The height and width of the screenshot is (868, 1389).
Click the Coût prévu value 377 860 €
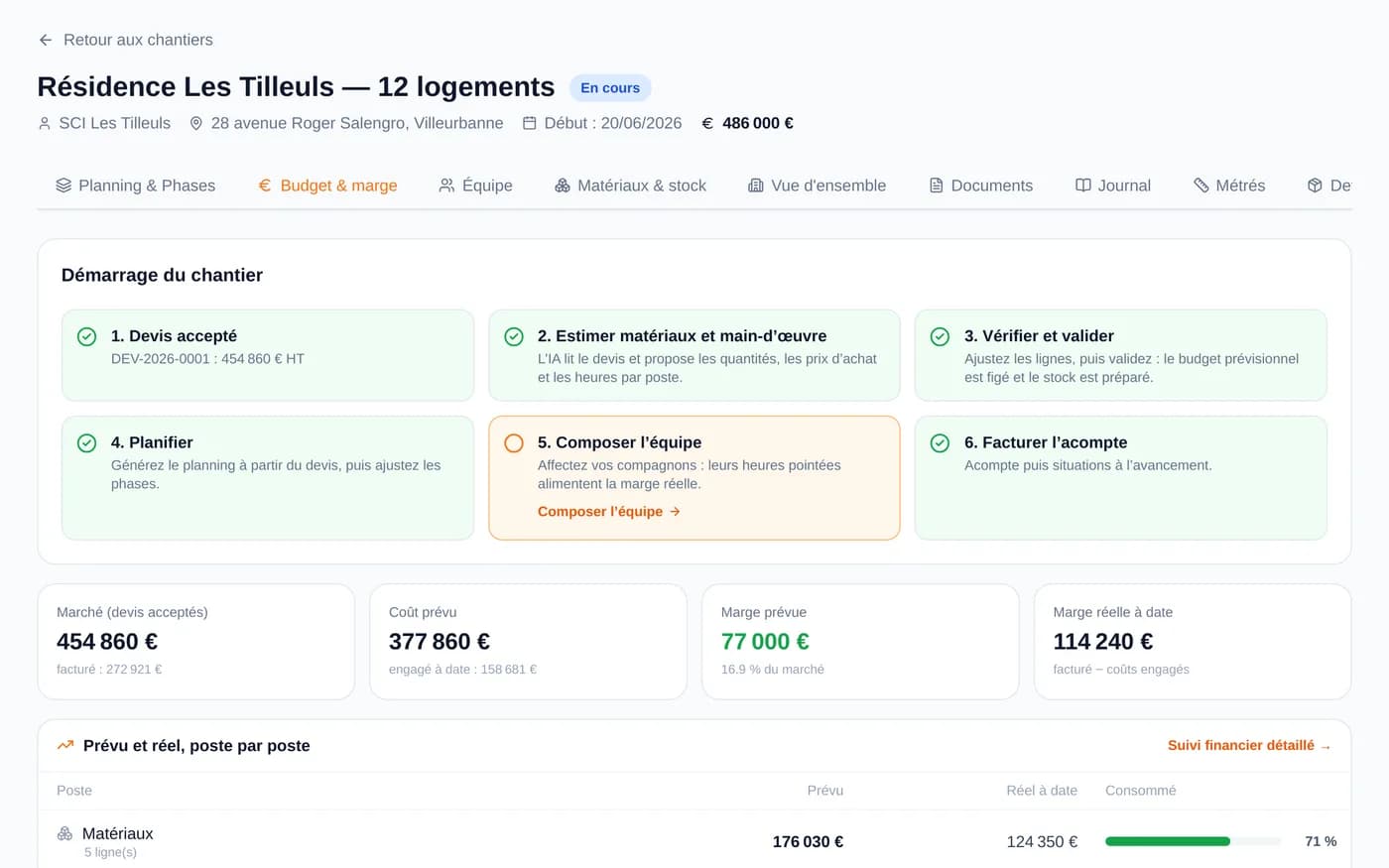point(440,642)
